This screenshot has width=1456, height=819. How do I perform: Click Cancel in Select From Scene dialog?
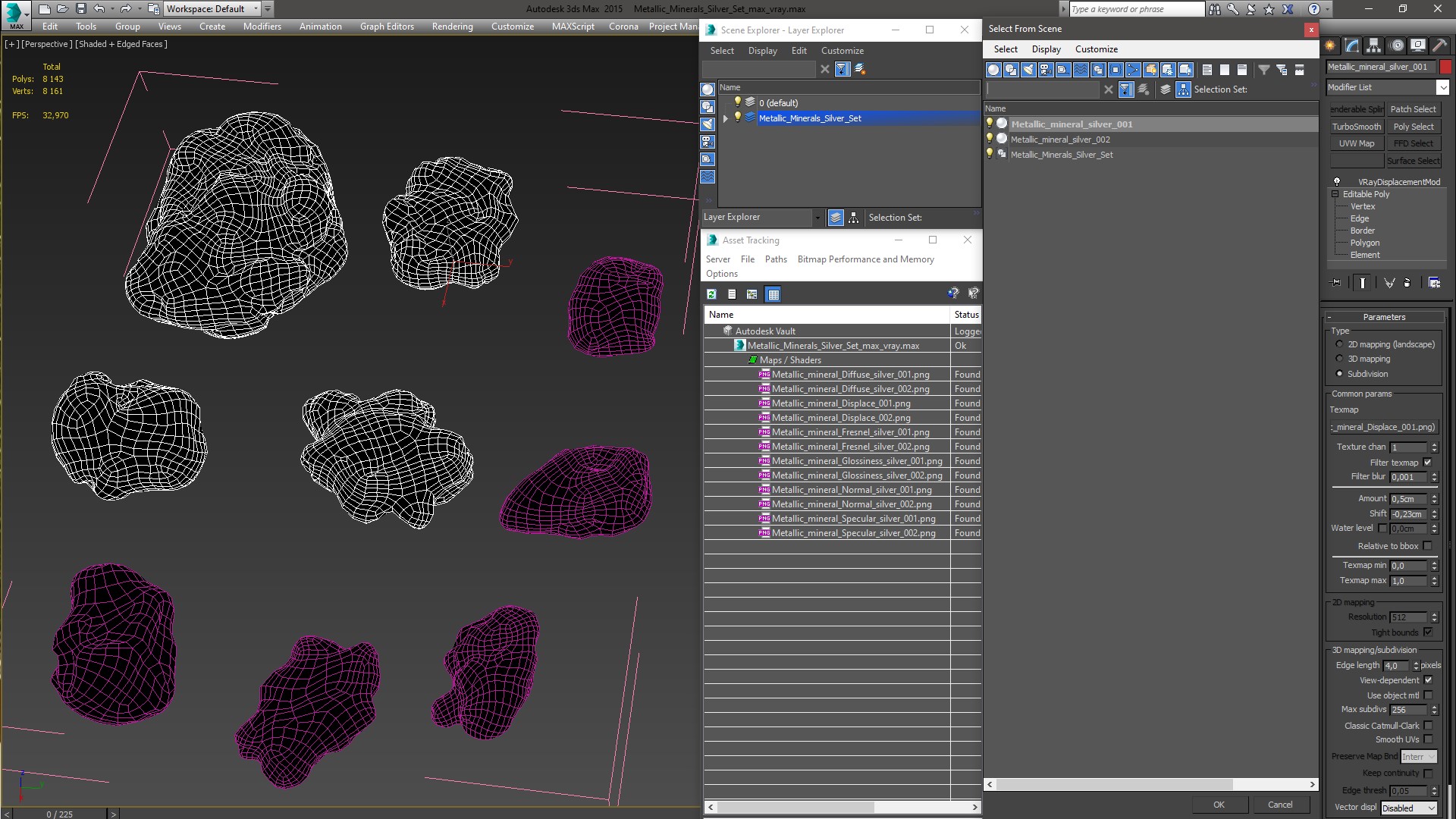pos(1280,805)
